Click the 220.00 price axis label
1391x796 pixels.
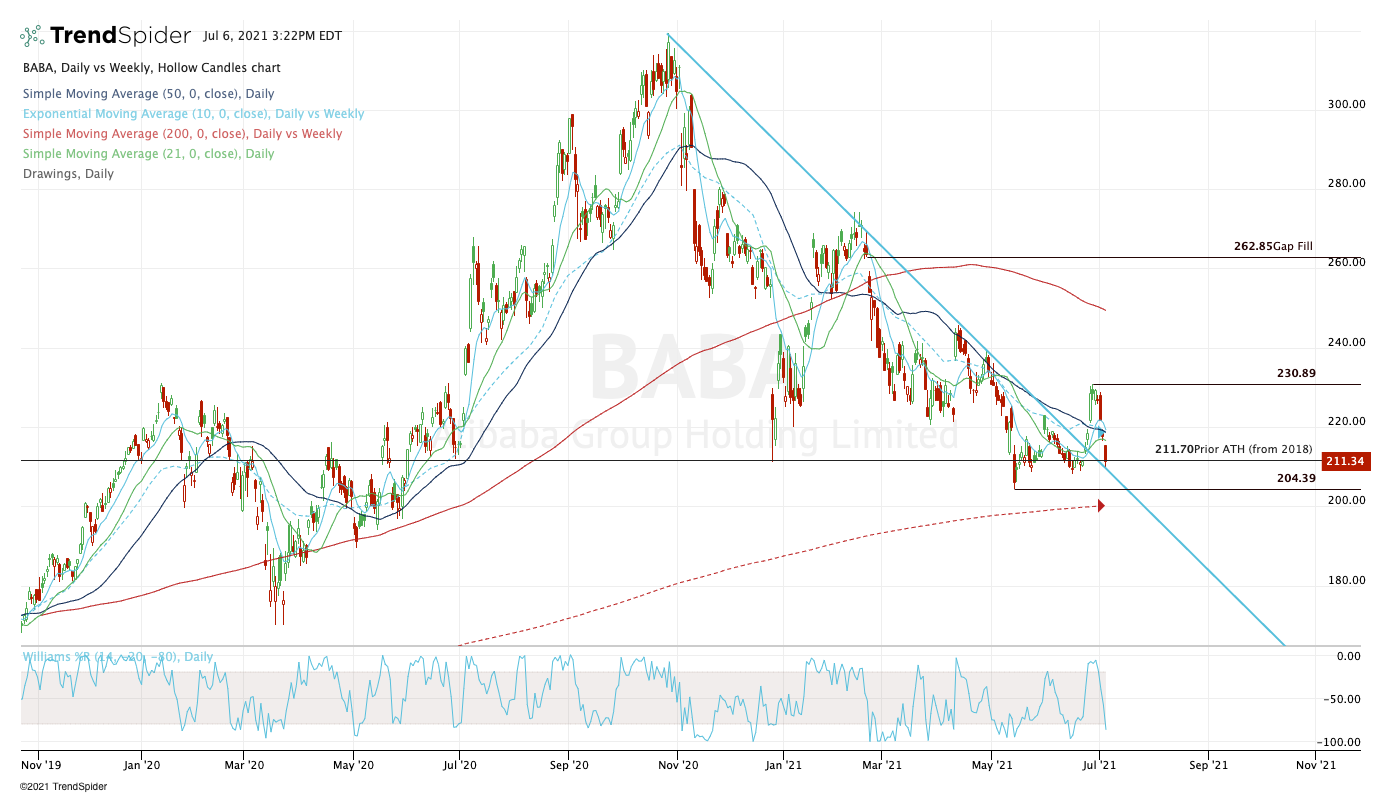pos(1345,421)
